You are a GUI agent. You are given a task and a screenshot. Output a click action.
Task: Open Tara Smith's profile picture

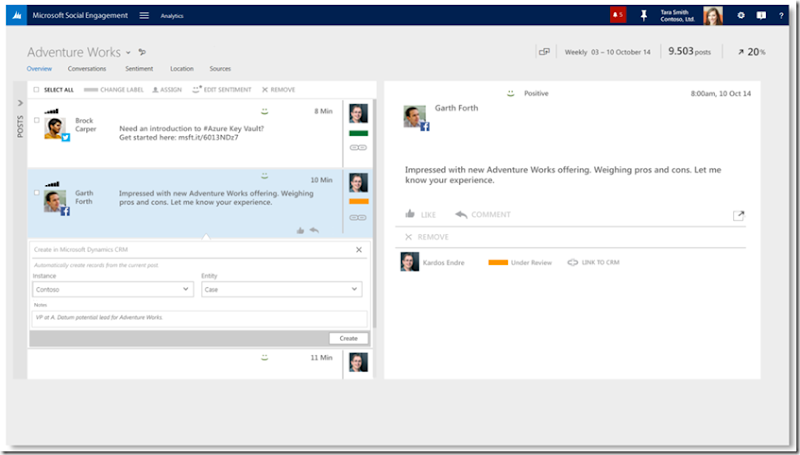pyautogui.click(x=713, y=15)
